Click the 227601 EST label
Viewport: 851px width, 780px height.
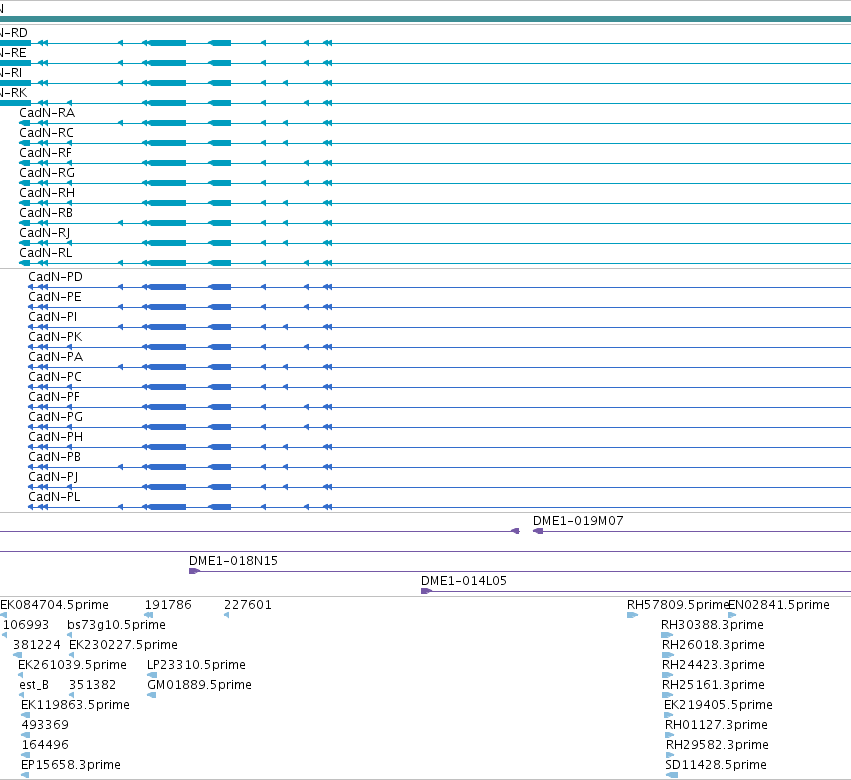click(x=248, y=605)
